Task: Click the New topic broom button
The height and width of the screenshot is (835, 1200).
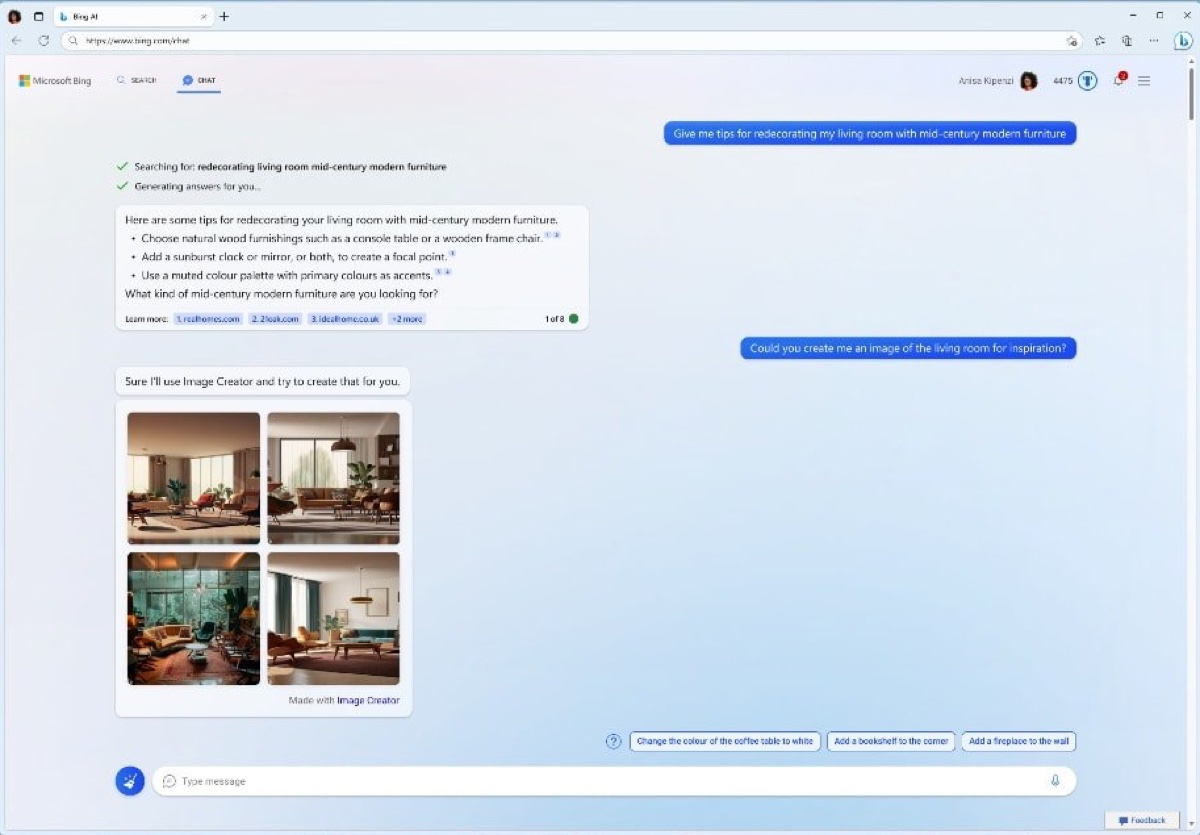Action: 130,781
